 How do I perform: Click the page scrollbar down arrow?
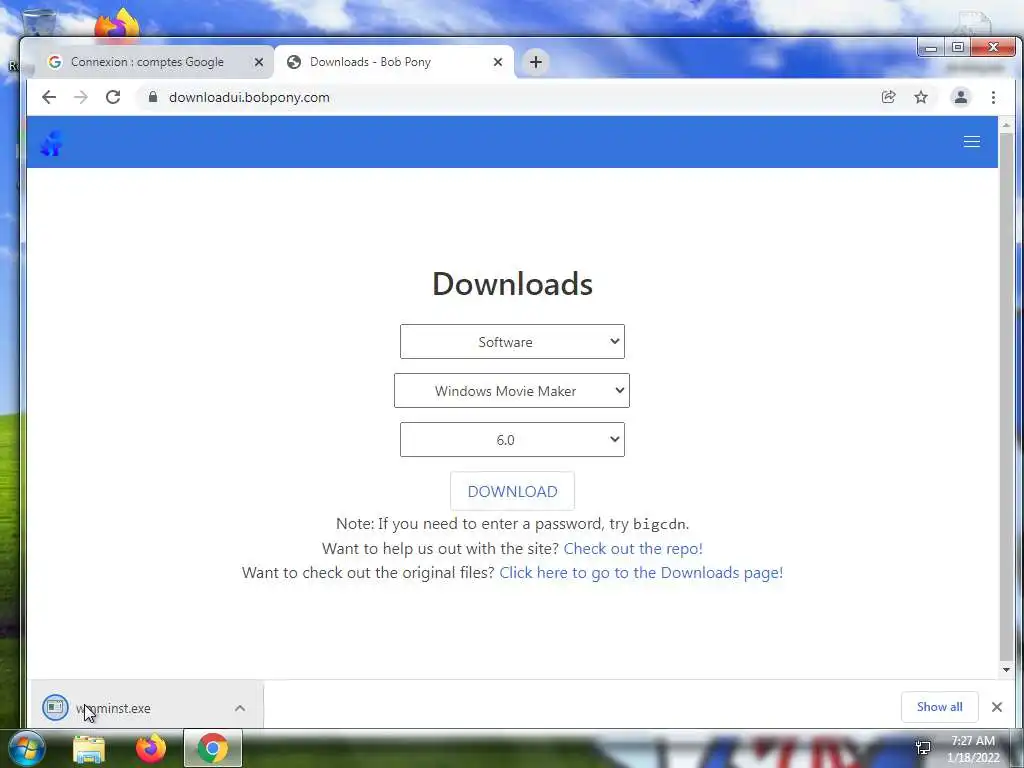1006,669
